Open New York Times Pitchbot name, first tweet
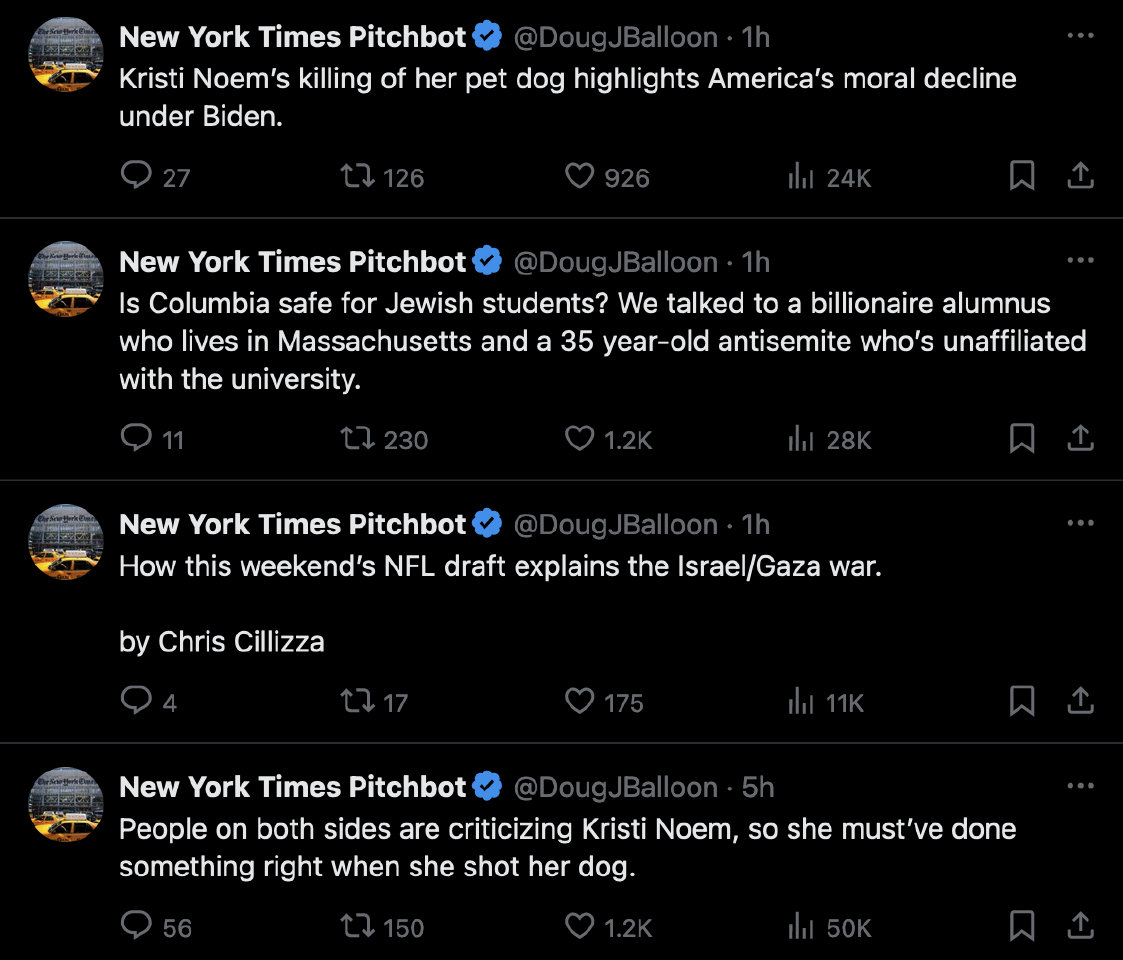 click(x=292, y=37)
